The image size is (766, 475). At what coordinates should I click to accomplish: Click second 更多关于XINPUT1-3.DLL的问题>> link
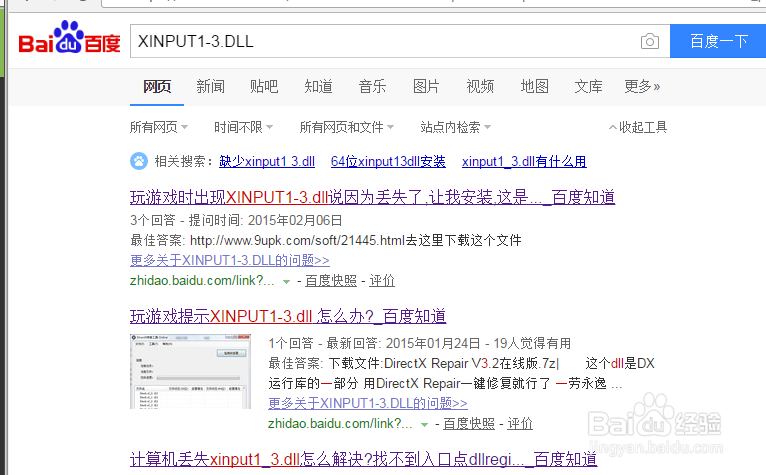368,403
